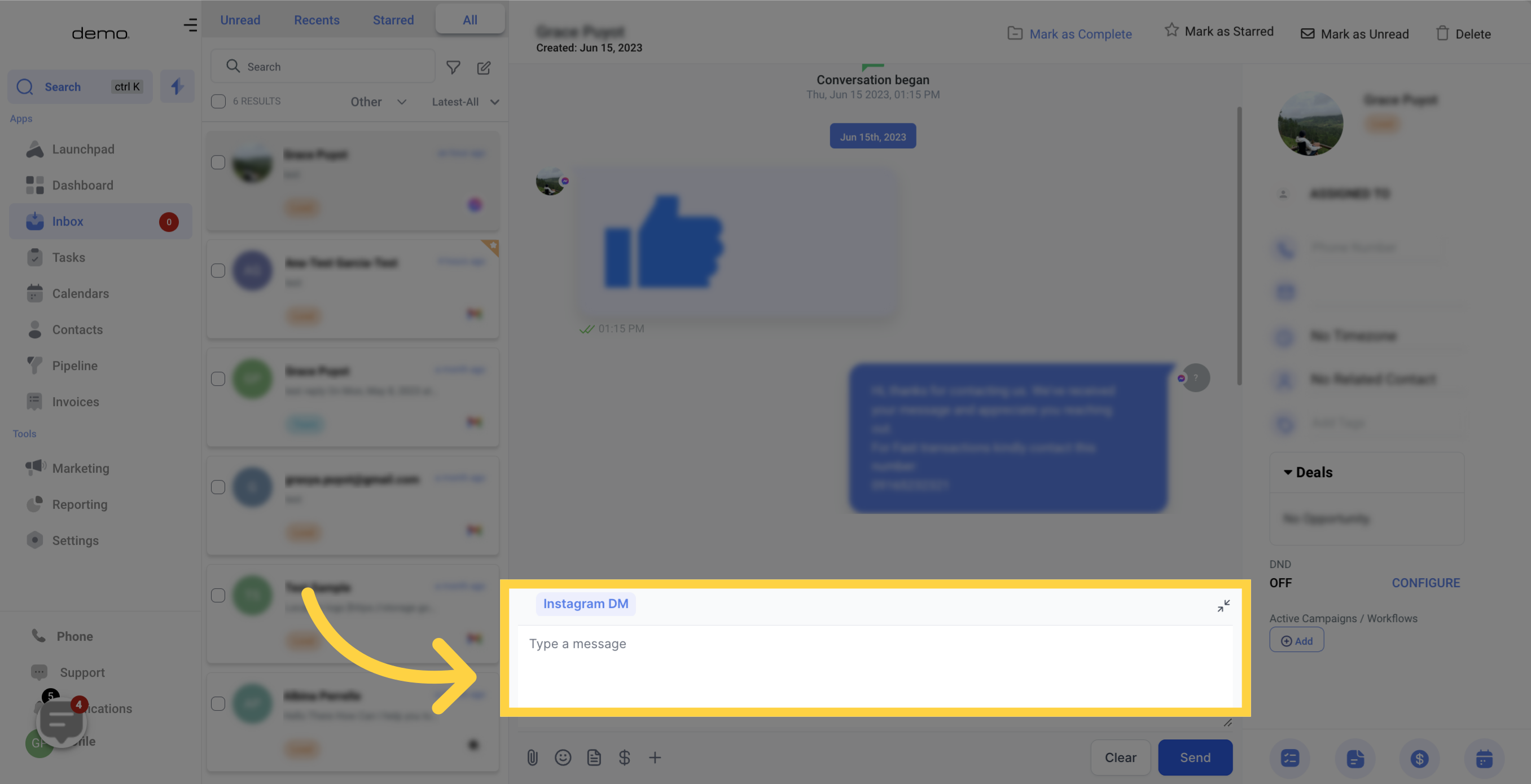Click the global Search ctrl K box
The width and height of the screenshot is (1531, 784).
pos(80,87)
